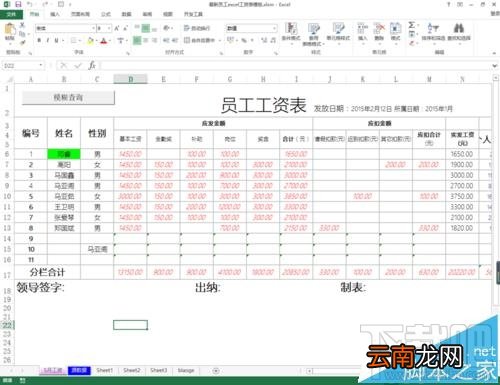Viewport: 500px width, 385px height.
Task: Click the Save icon in quick access toolbar
Action: [x=18, y=4]
